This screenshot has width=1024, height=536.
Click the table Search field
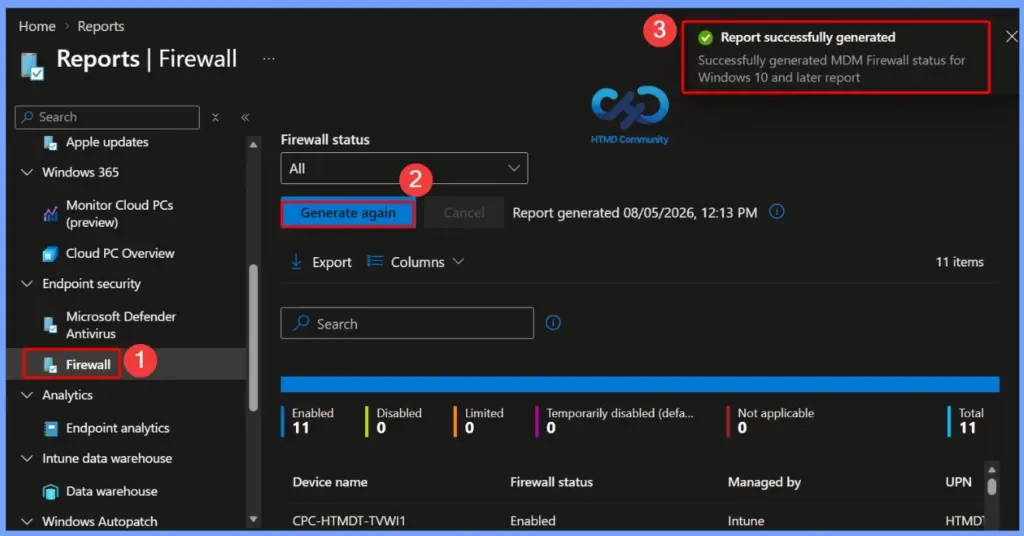point(407,323)
